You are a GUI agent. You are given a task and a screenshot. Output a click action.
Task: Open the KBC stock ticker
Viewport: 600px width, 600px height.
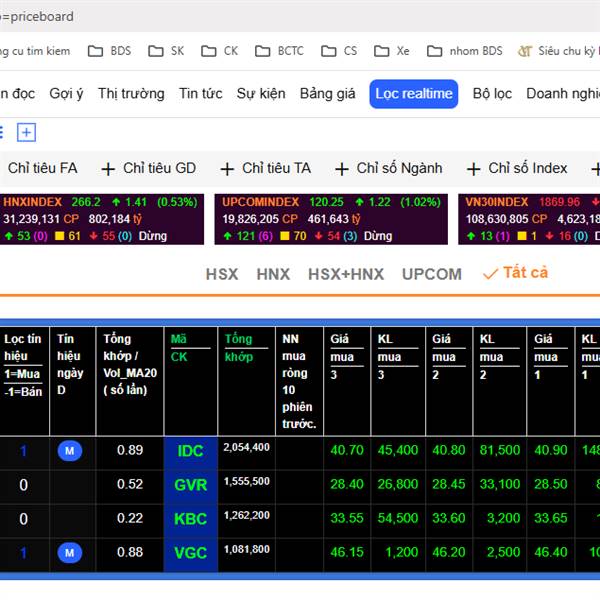click(x=191, y=519)
